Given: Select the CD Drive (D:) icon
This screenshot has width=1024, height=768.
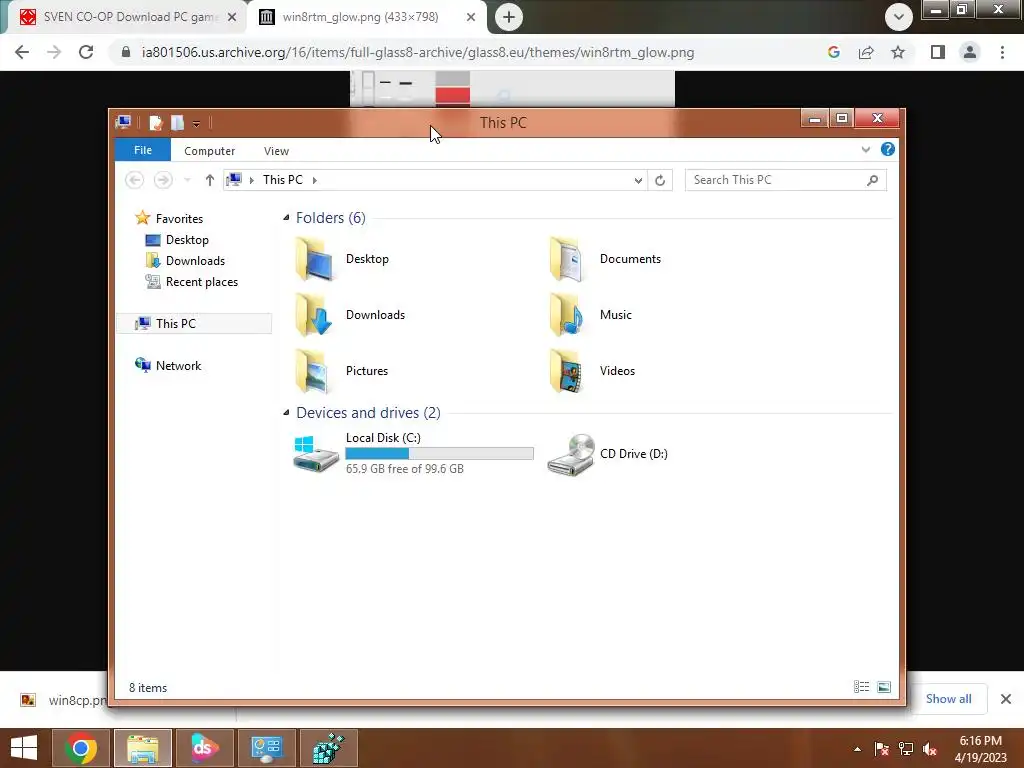Looking at the screenshot, I should click(x=571, y=455).
